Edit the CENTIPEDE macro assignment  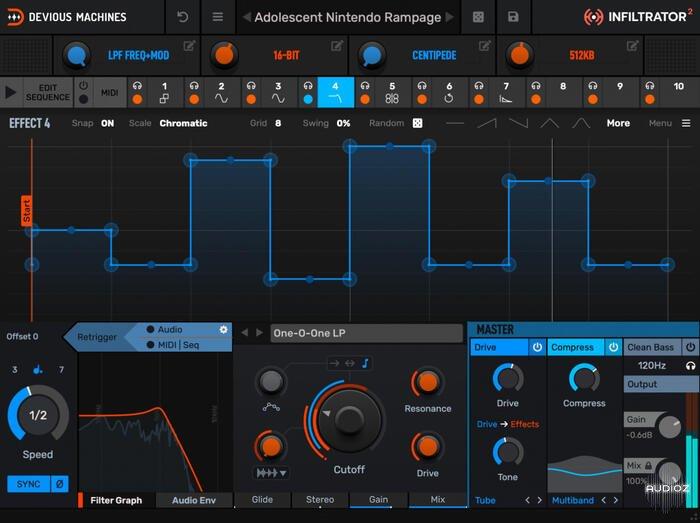point(484,46)
